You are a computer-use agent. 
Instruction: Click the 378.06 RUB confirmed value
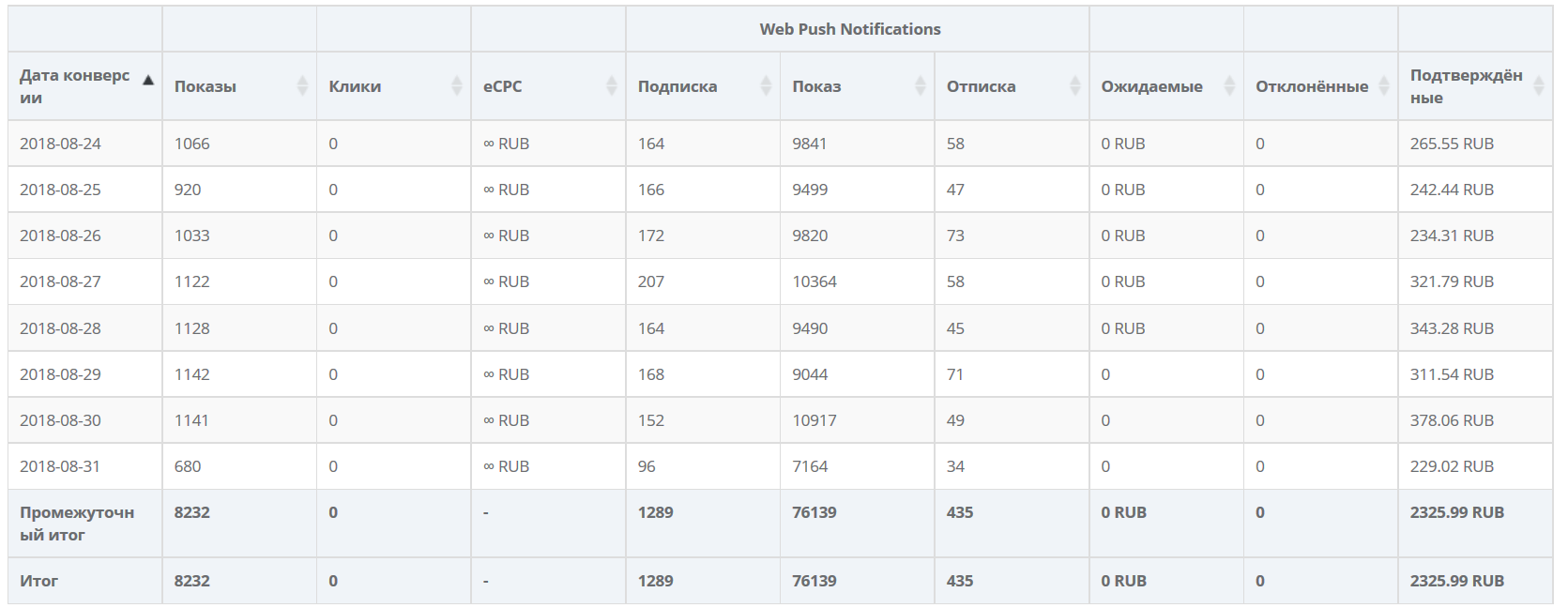tap(1452, 420)
